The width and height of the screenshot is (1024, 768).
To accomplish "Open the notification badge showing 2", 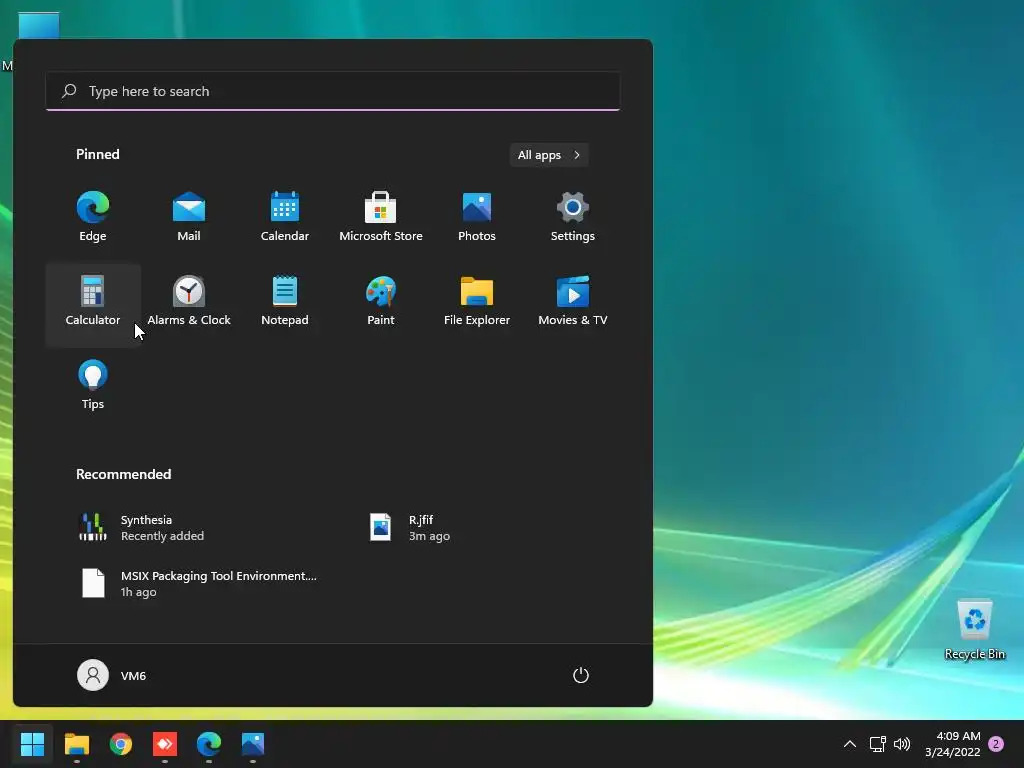I will point(996,744).
